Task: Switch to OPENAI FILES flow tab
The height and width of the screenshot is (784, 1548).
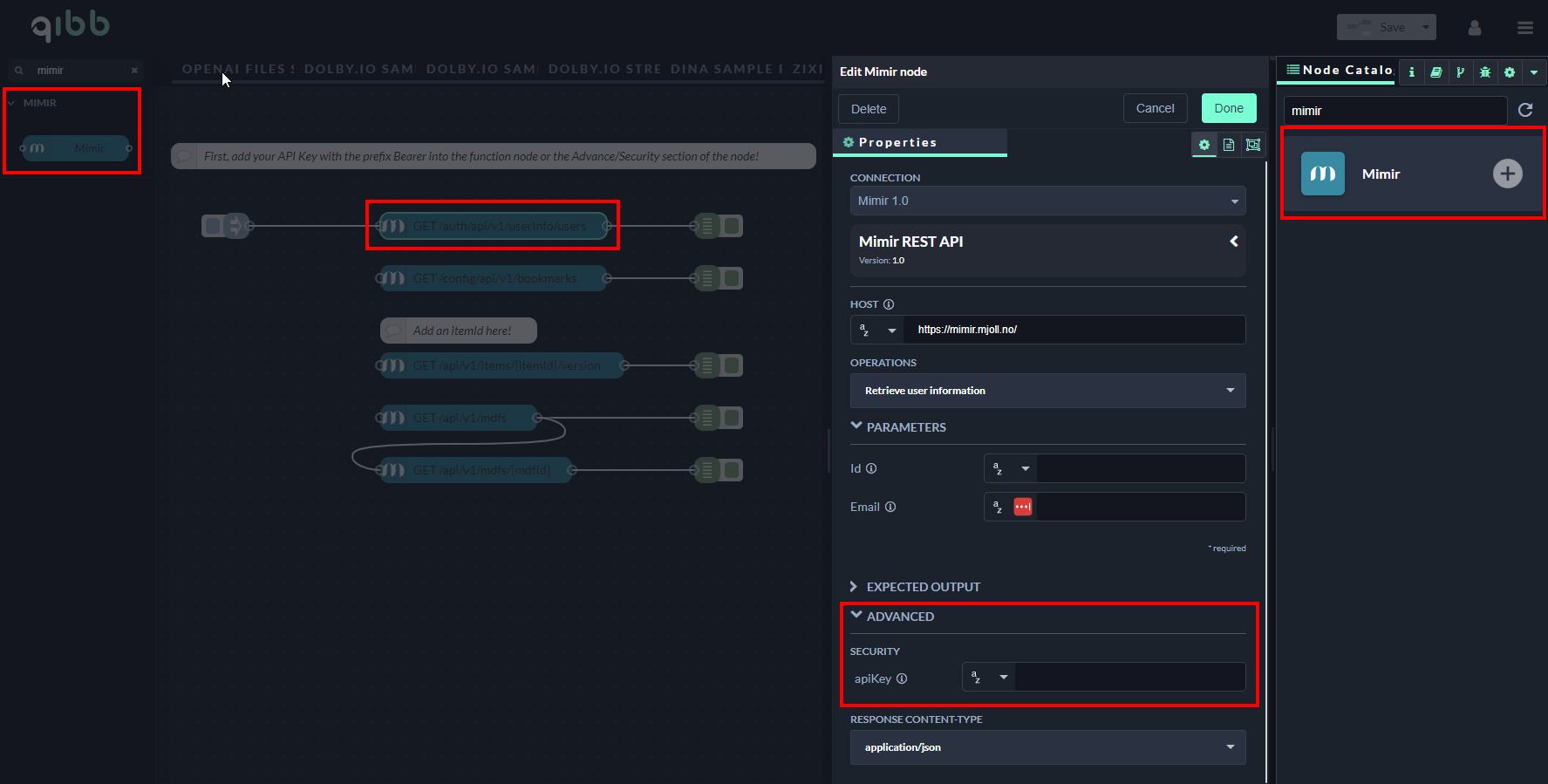Action: 237,69
